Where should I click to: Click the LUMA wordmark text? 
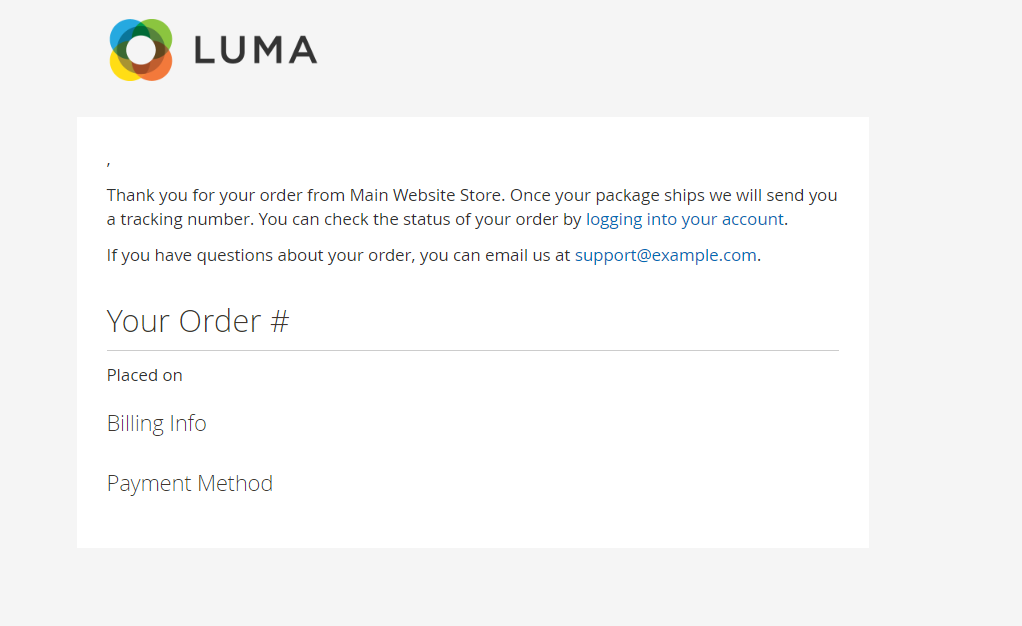pos(256,50)
